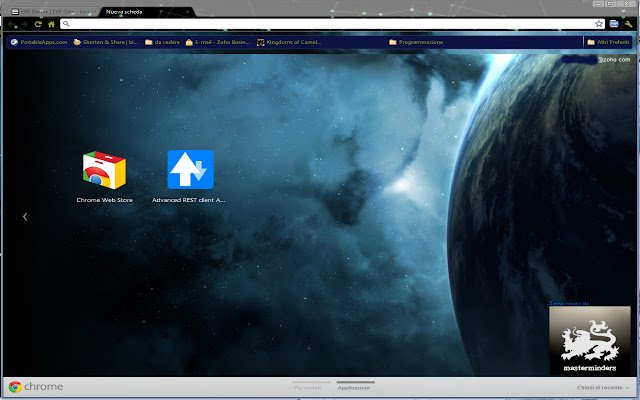Open the Kingdoms of Camelot bookmark
The height and width of the screenshot is (400, 640).
pos(289,42)
